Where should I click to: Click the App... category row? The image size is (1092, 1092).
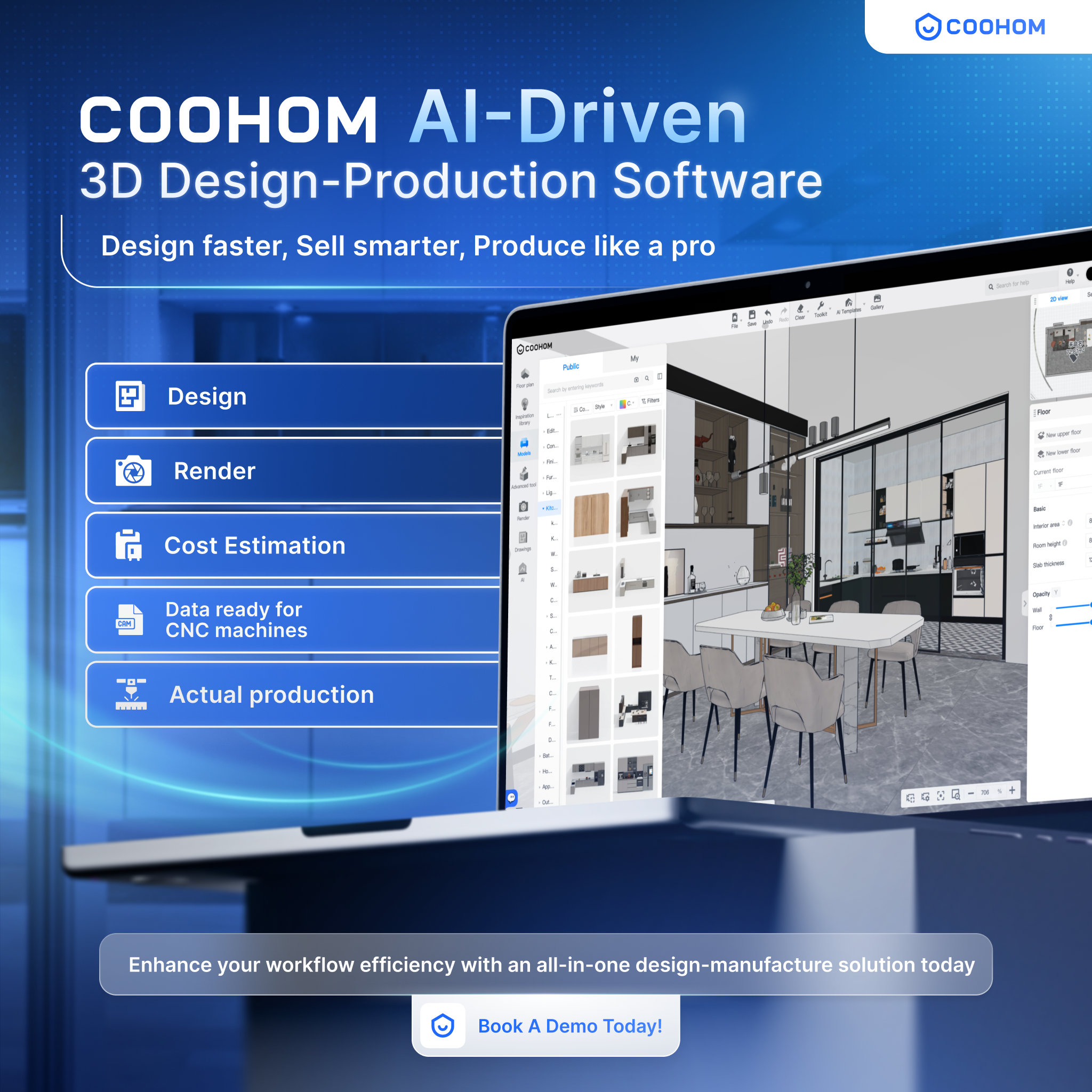(x=547, y=787)
